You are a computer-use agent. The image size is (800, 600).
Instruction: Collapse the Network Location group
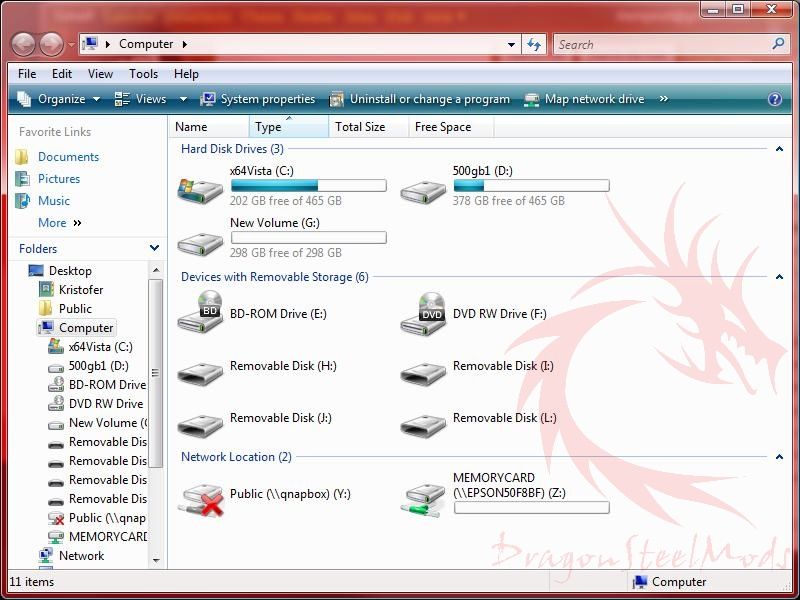pyautogui.click(x=779, y=457)
